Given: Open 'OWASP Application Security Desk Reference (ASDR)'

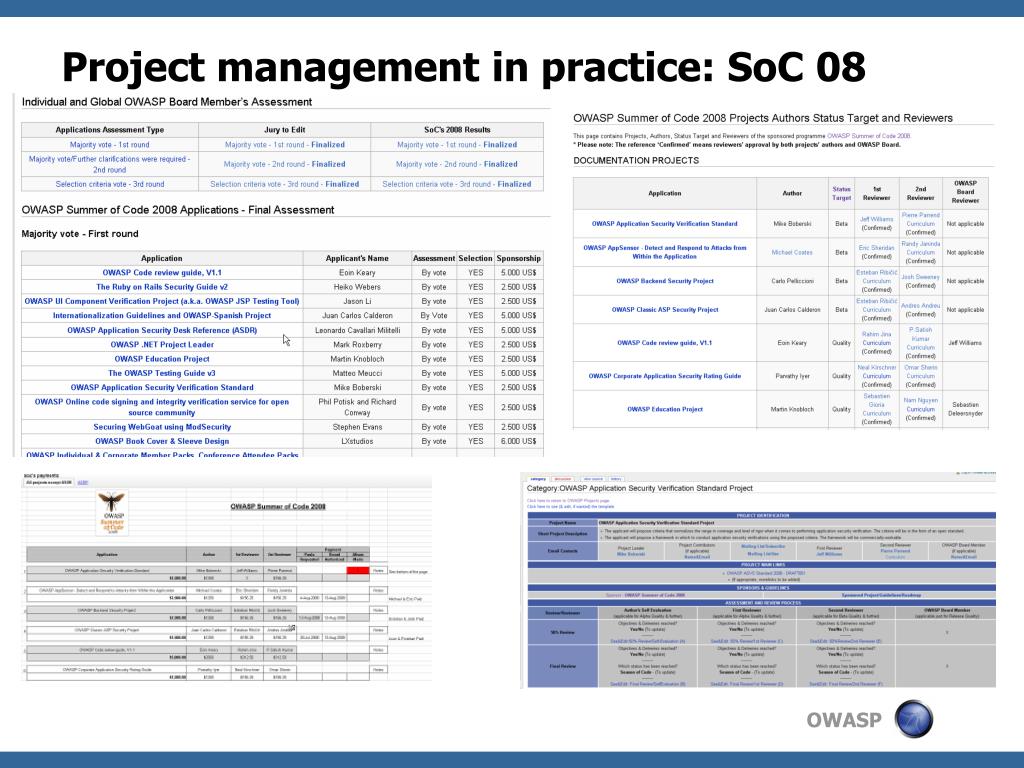Looking at the screenshot, I should point(162,330).
